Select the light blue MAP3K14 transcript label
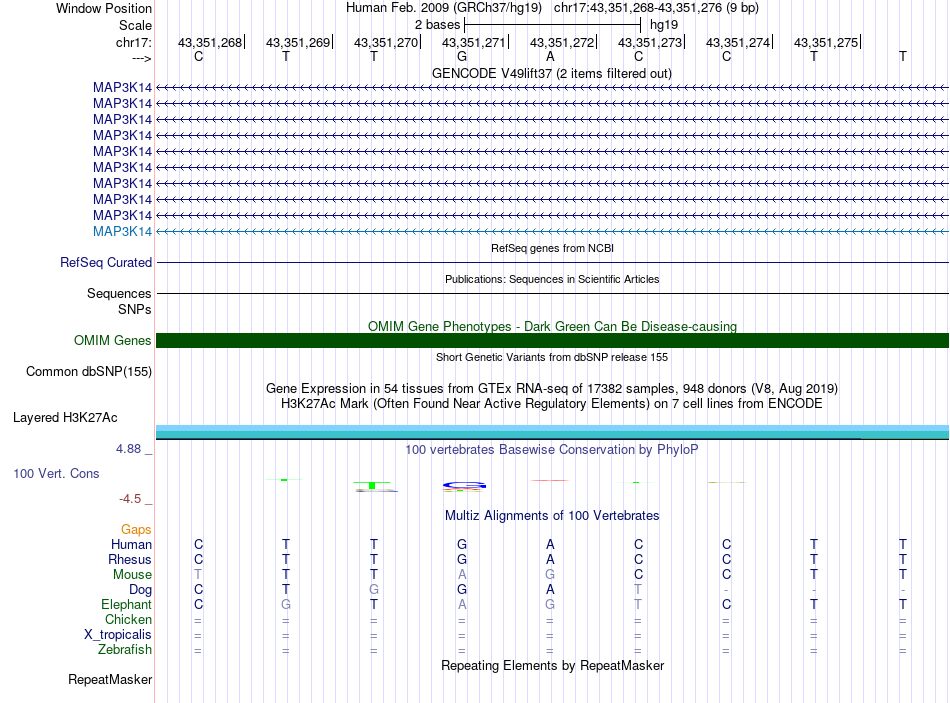950x703 pixels. tap(122, 232)
